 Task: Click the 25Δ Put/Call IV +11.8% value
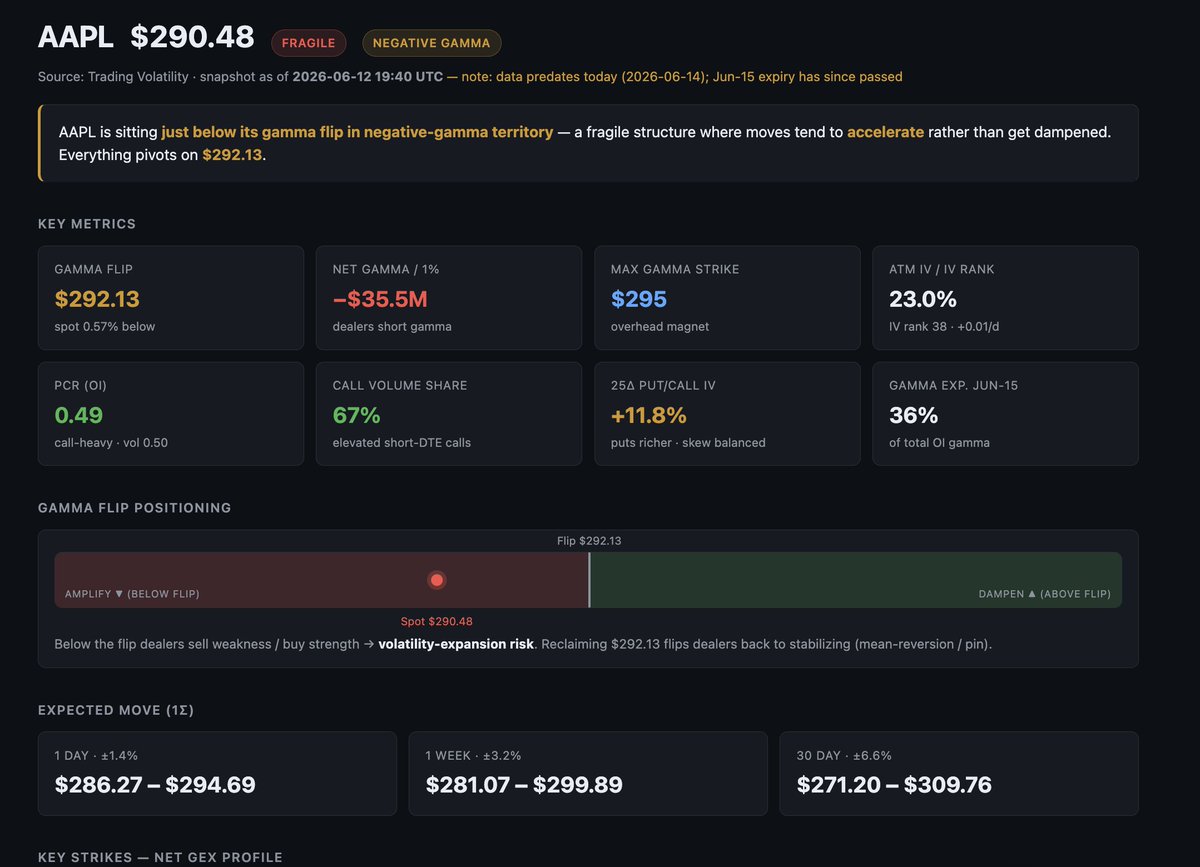pyautogui.click(x=649, y=415)
